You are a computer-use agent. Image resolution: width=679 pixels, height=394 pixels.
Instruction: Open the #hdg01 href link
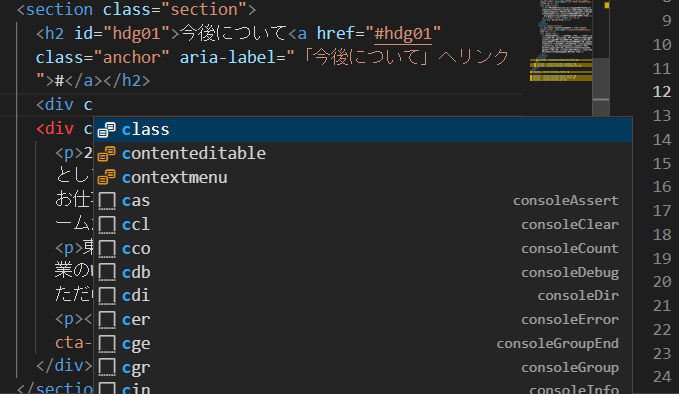403,34
